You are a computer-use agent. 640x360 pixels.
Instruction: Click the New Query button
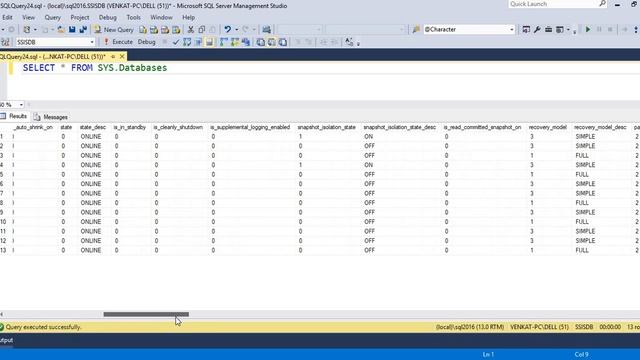114,29
